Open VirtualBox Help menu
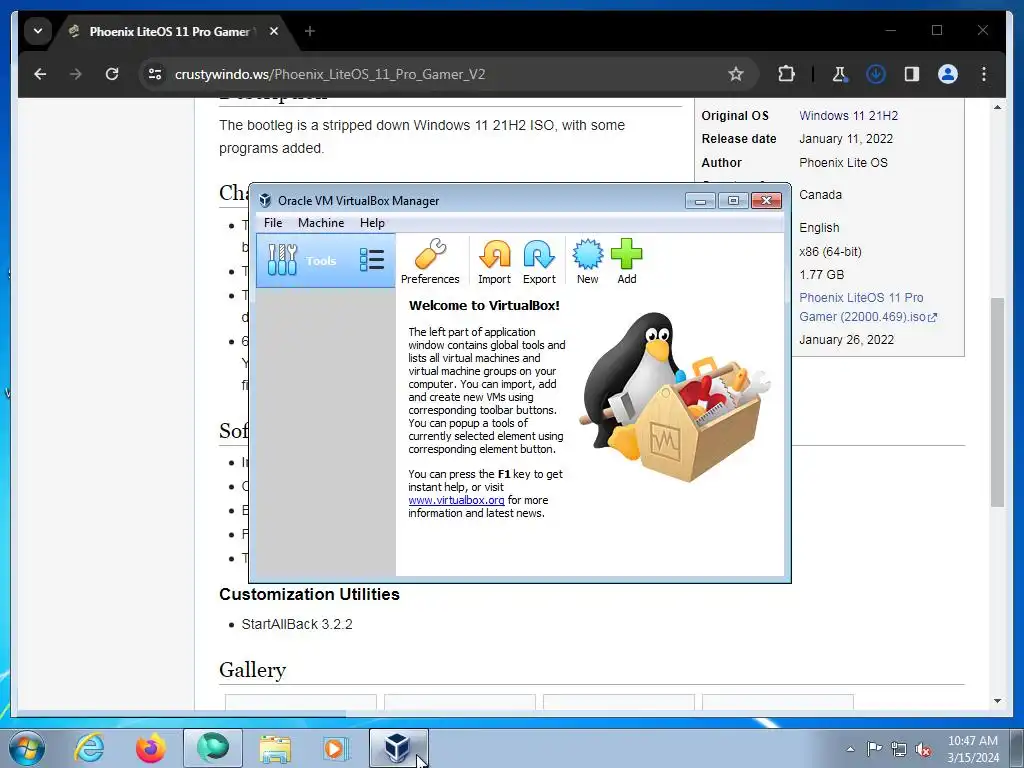Image resolution: width=1024 pixels, height=768 pixels. click(x=372, y=223)
